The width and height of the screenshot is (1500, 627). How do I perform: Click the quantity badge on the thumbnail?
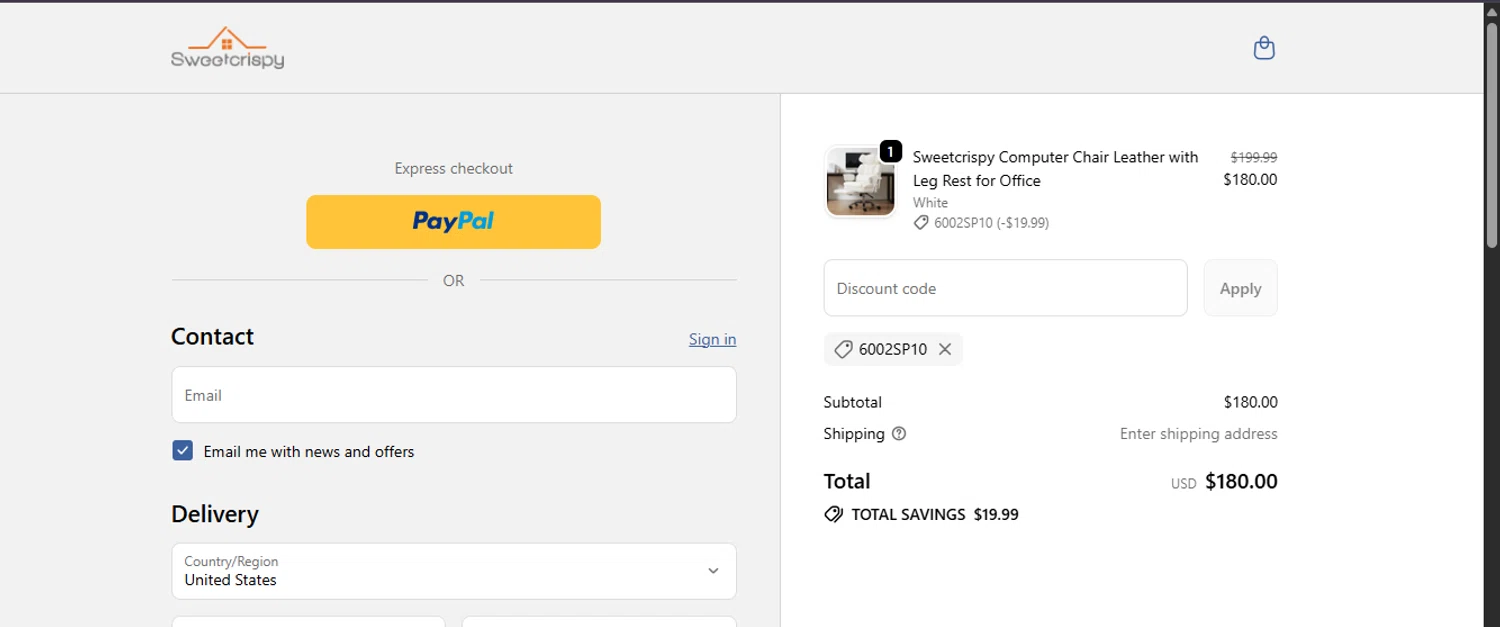click(x=890, y=152)
